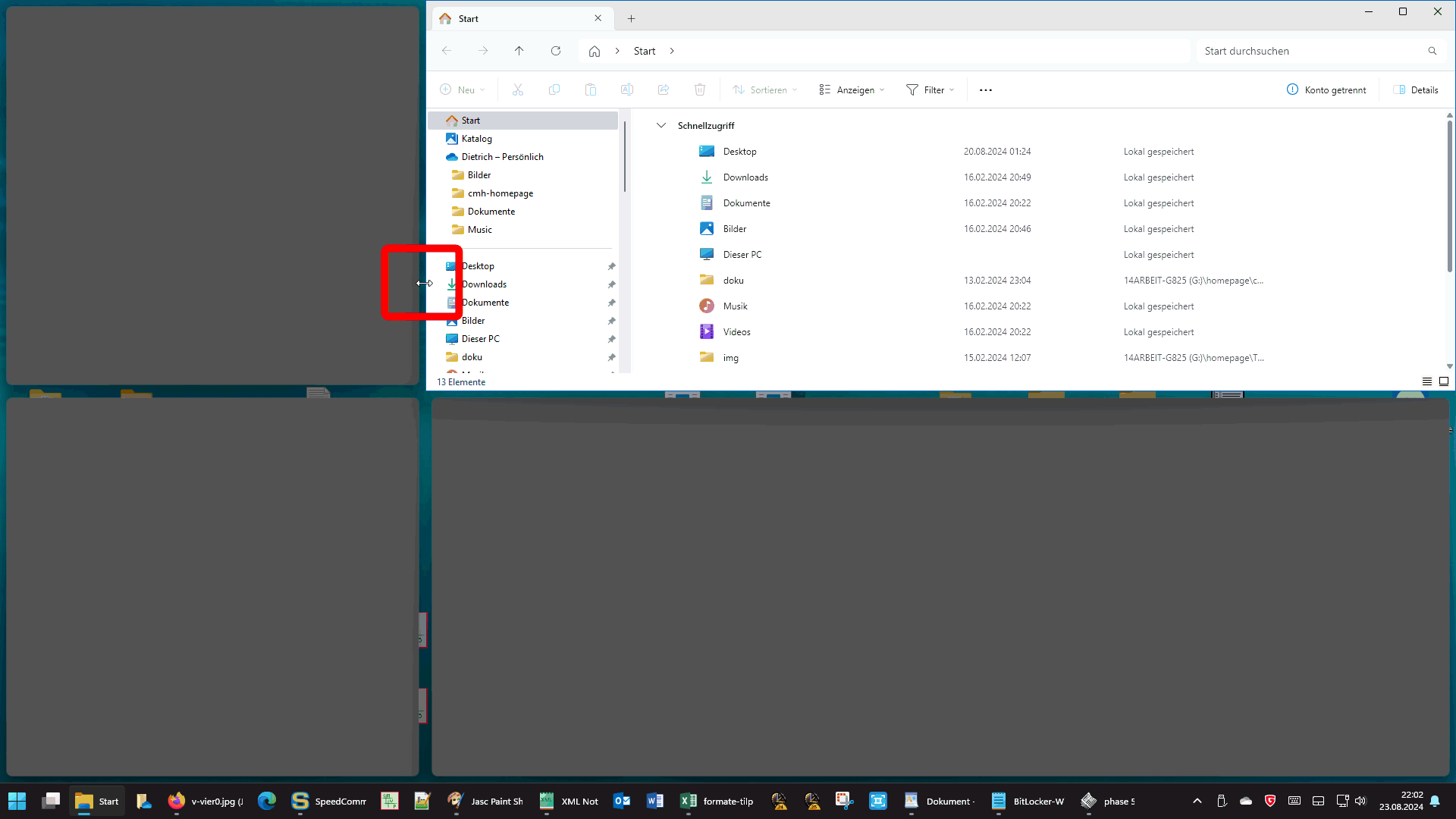1456x819 pixels.
Task: Switch to large thumbnails view icon
Action: click(1444, 381)
